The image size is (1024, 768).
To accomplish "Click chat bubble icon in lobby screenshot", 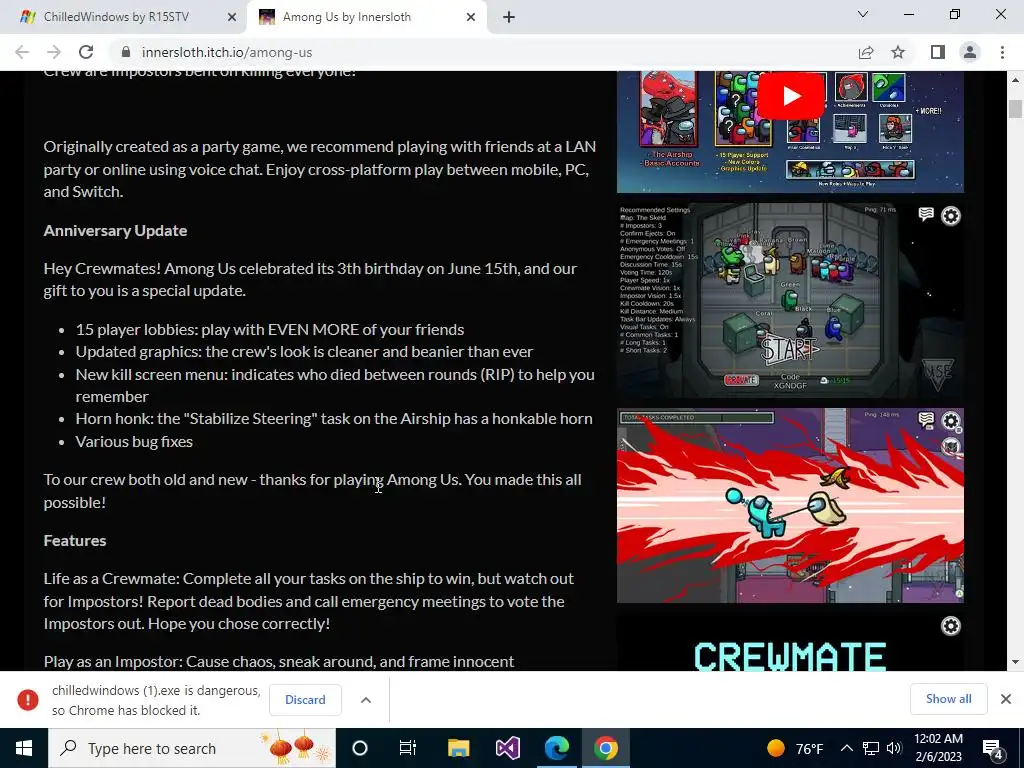I will (926, 214).
